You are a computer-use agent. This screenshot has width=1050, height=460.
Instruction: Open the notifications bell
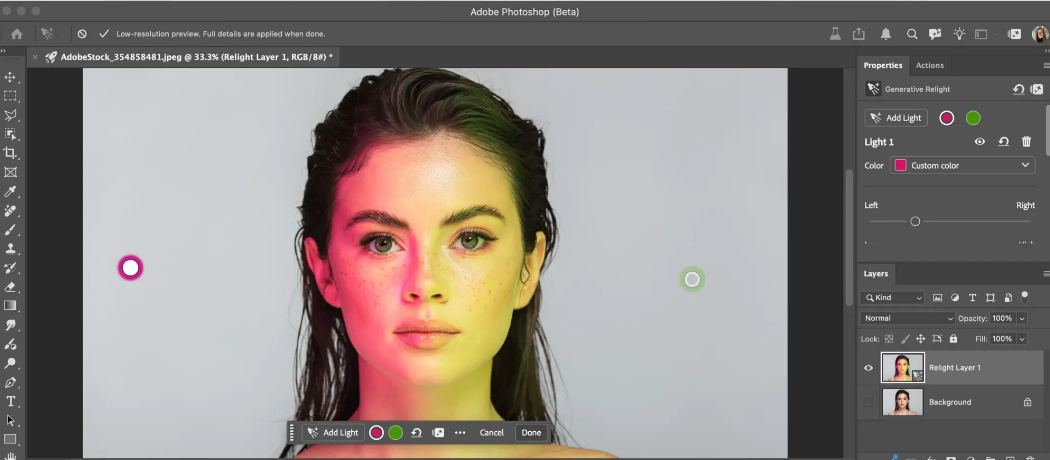click(x=886, y=33)
